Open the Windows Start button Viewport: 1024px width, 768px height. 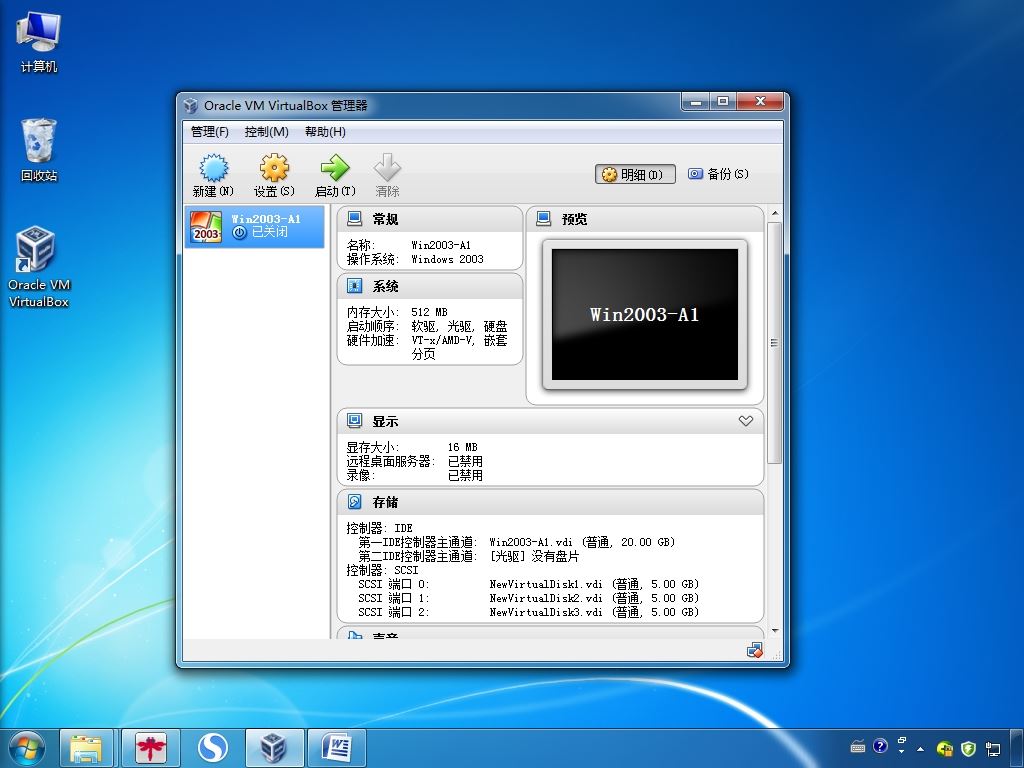pyautogui.click(x=27, y=748)
